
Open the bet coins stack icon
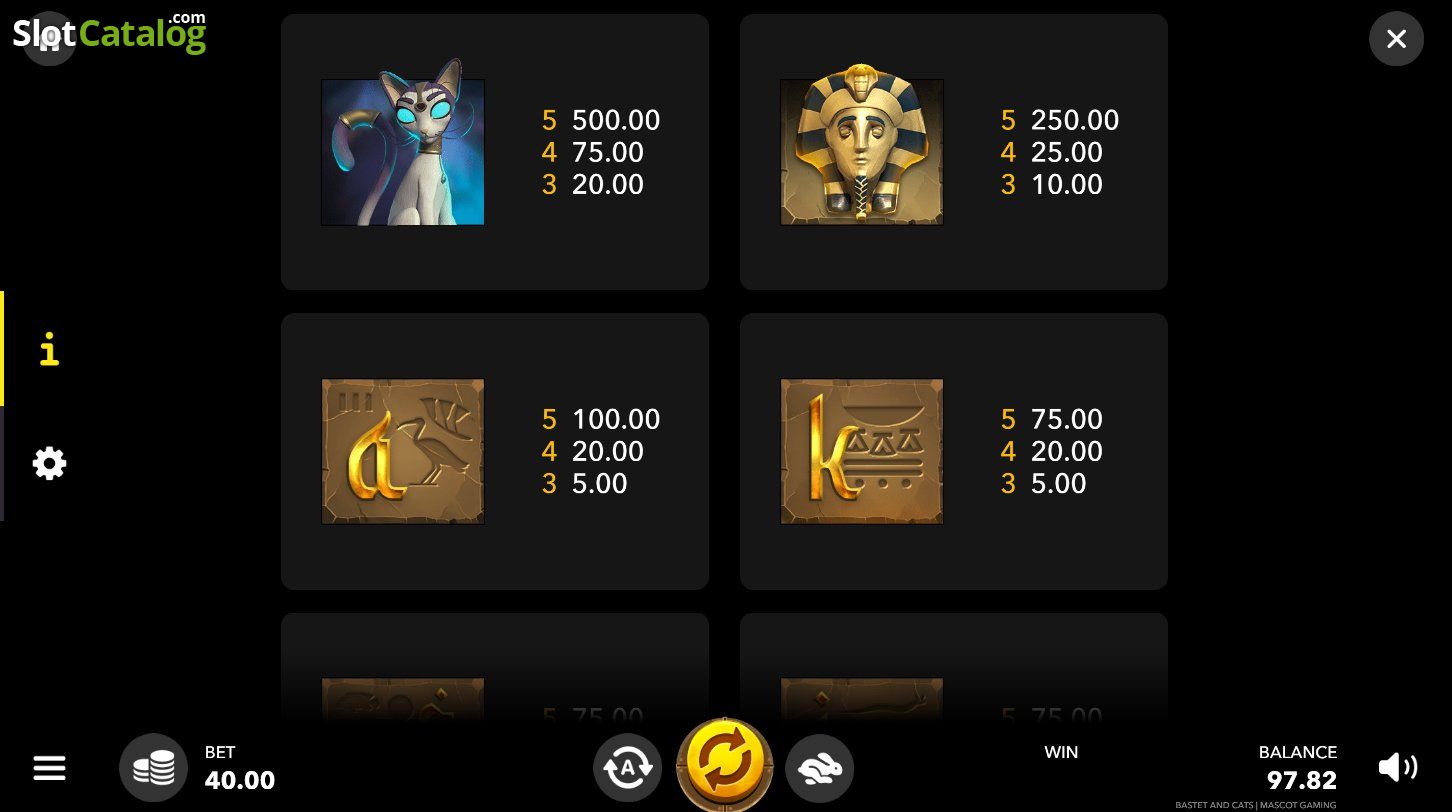click(153, 768)
